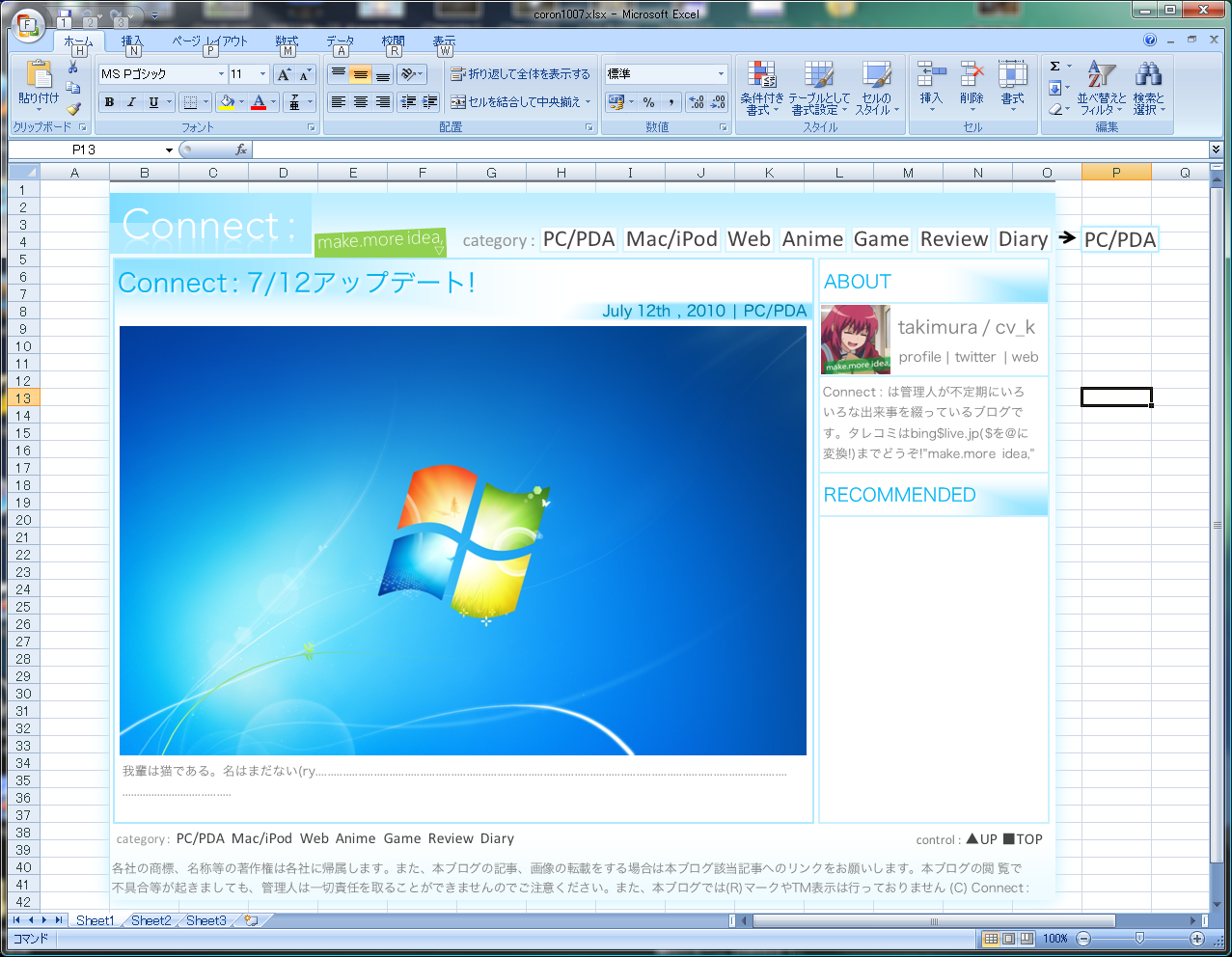Open the number format dropdown (標準)
The height and width of the screenshot is (957, 1232).
[x=721, y=74]
